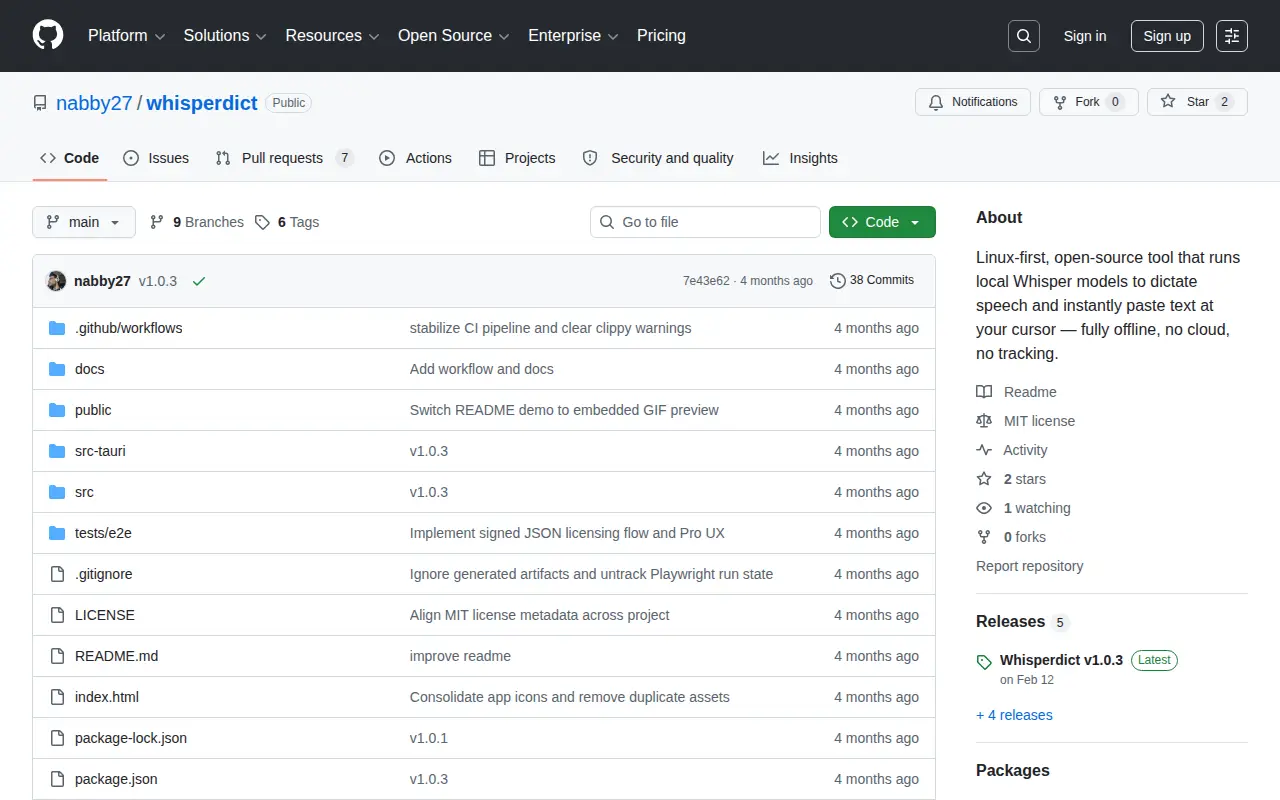Open the README.md file
Image resolution: width=1280 pixels, height=800 pixels.
click(116, 656)
